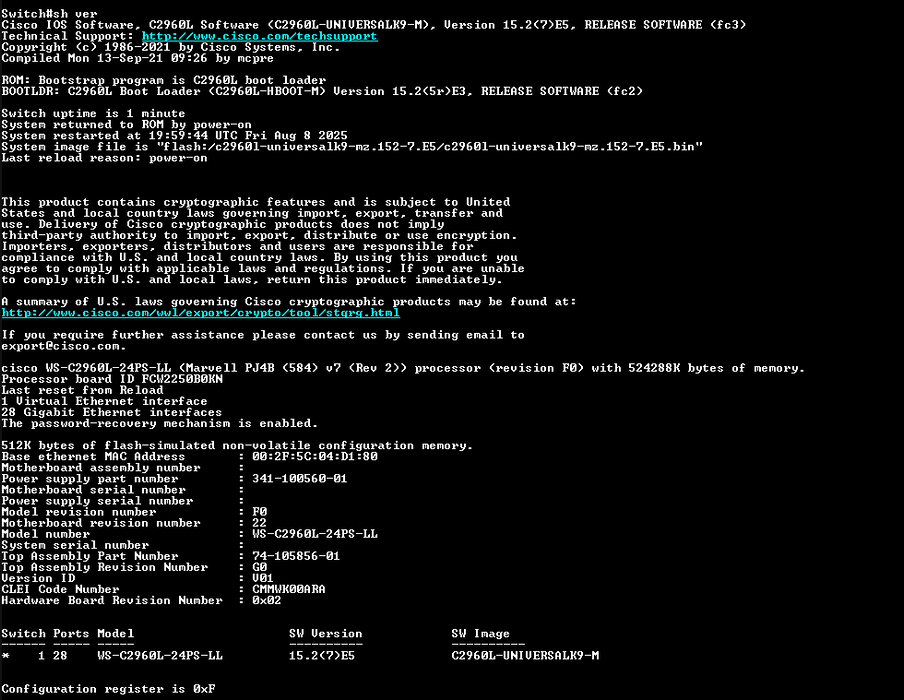The image size is (904, 700).
Task: Click 'Last reload reason: power-on' text
Action: click(104, 158)
